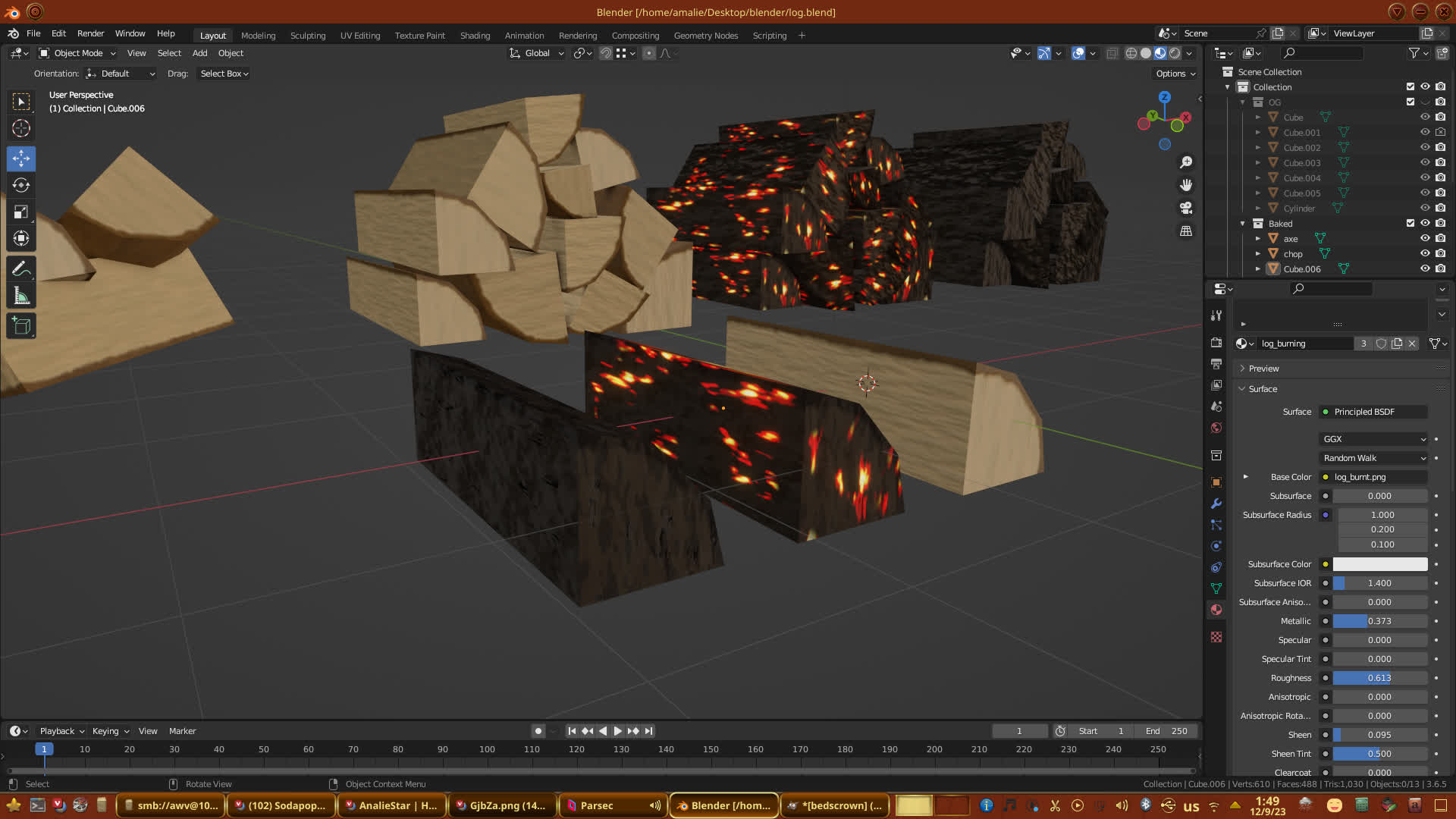Image resolution: width=1456 pixels, height=819 pixels.
Task: Uncheck the Baked collection checkbox
Action: (1410, 223)
